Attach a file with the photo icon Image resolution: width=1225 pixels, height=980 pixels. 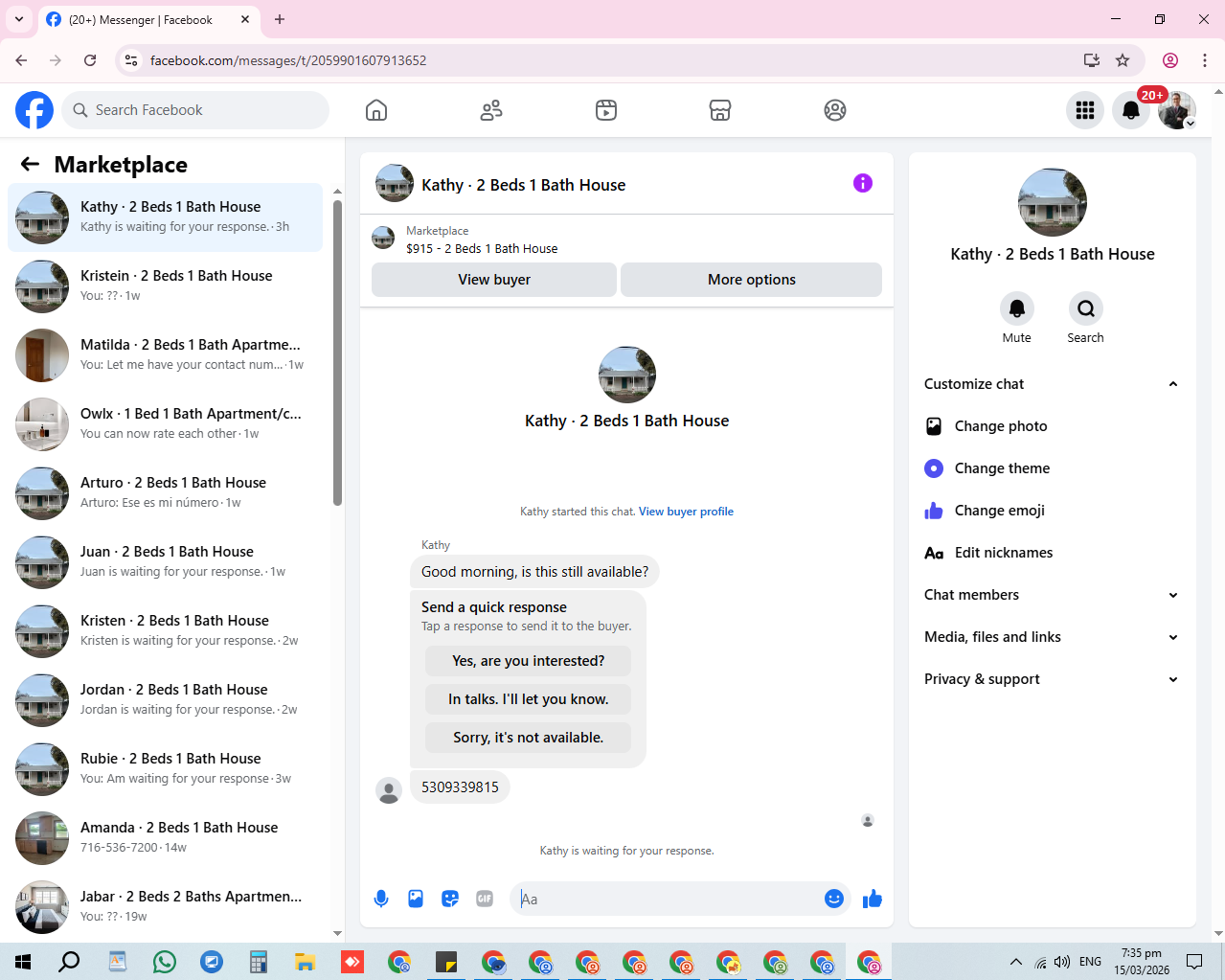(x=416, y=899)
